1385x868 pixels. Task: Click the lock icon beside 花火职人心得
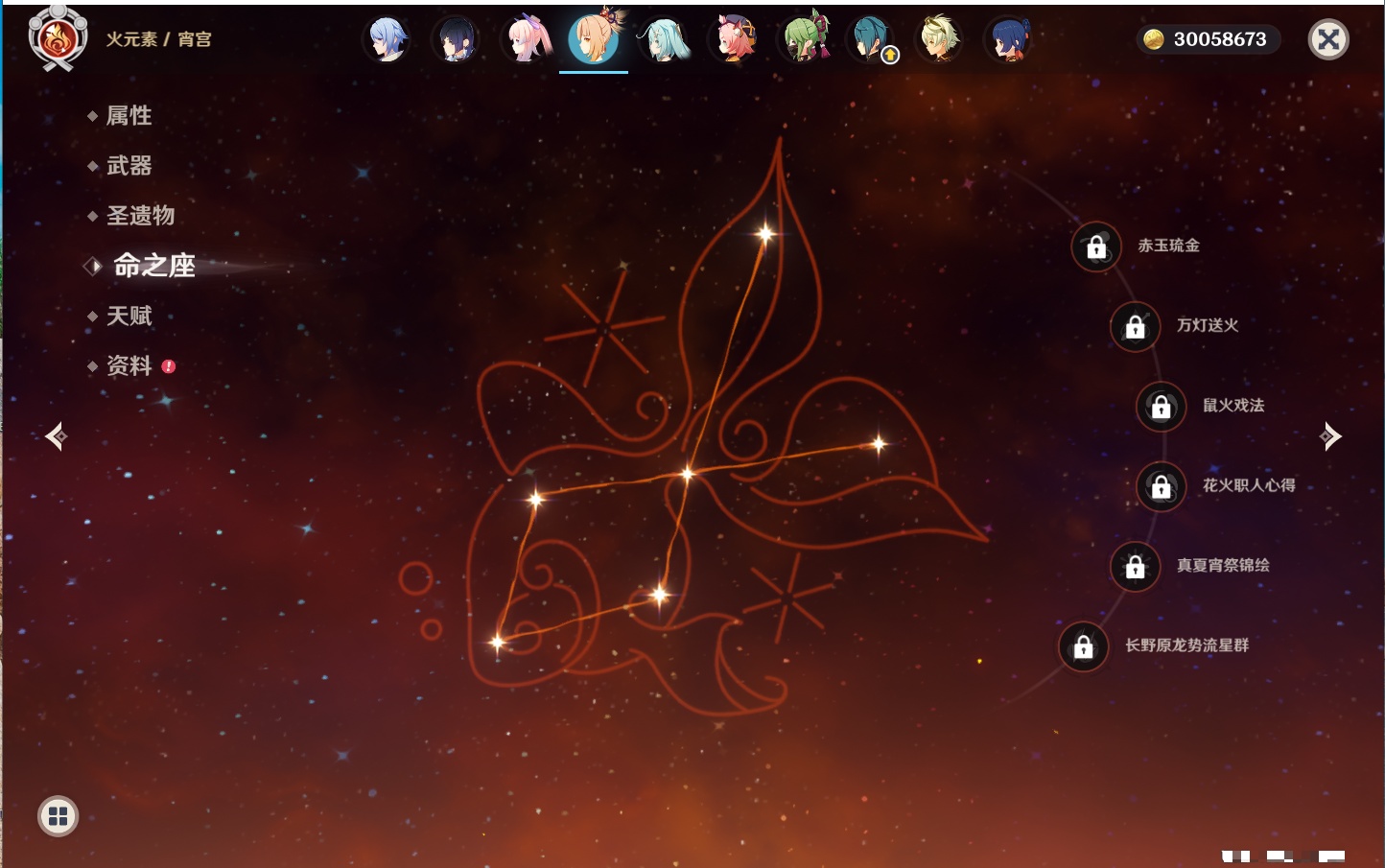[1162, 486]
